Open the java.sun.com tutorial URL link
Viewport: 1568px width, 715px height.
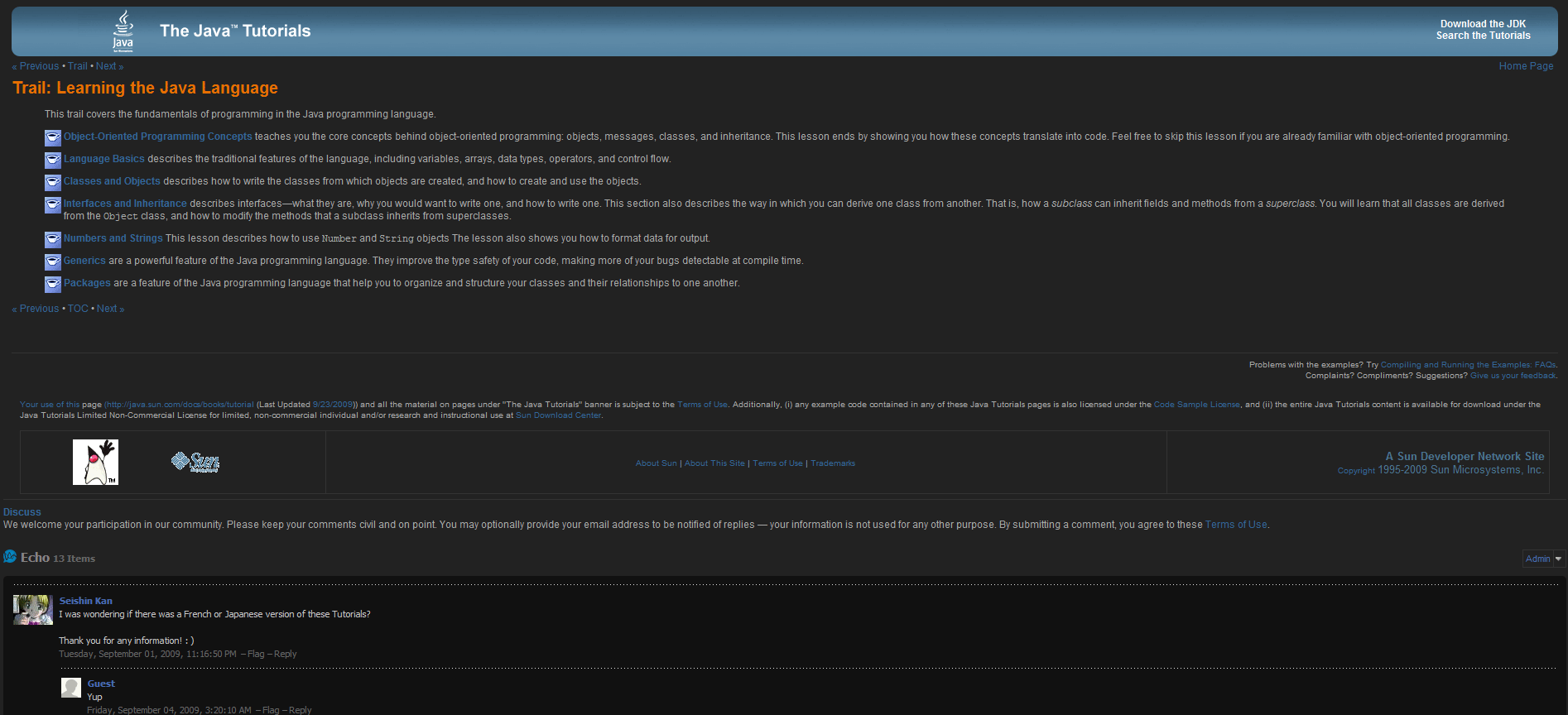click(180, 405)
